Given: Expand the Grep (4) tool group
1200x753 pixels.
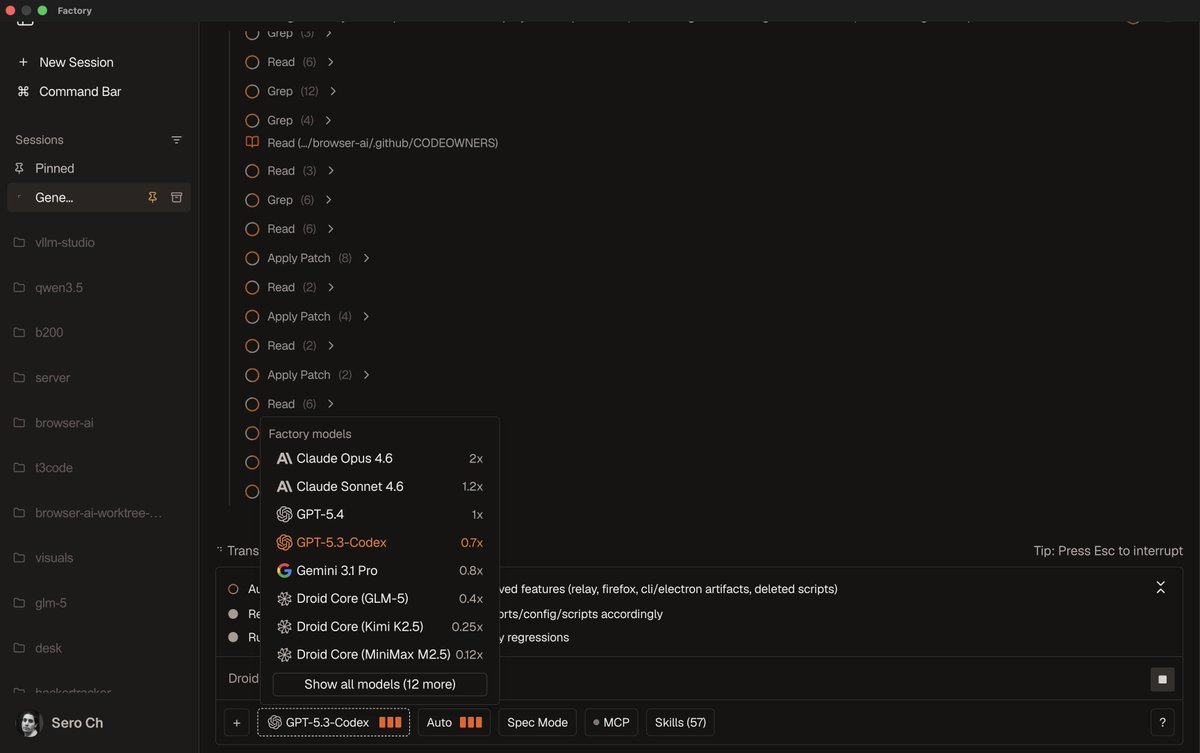Looking at the screenshot, I should coord(290,120).
